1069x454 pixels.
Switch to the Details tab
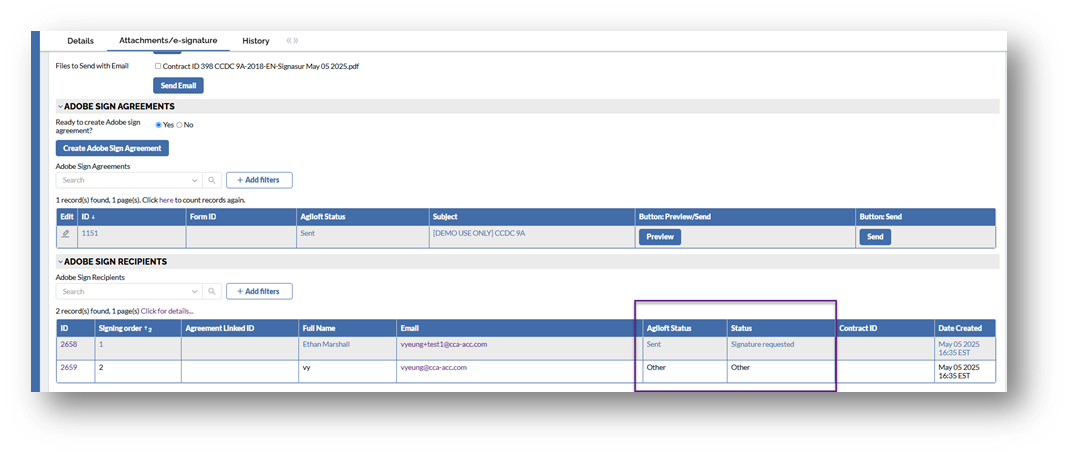click(80, 41)
